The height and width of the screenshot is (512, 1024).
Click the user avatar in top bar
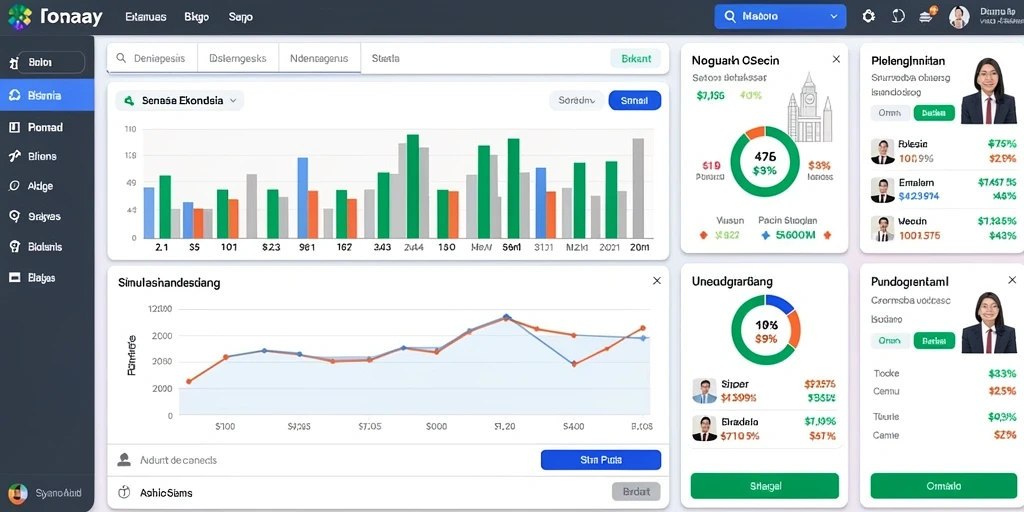(x=959, y=17)
